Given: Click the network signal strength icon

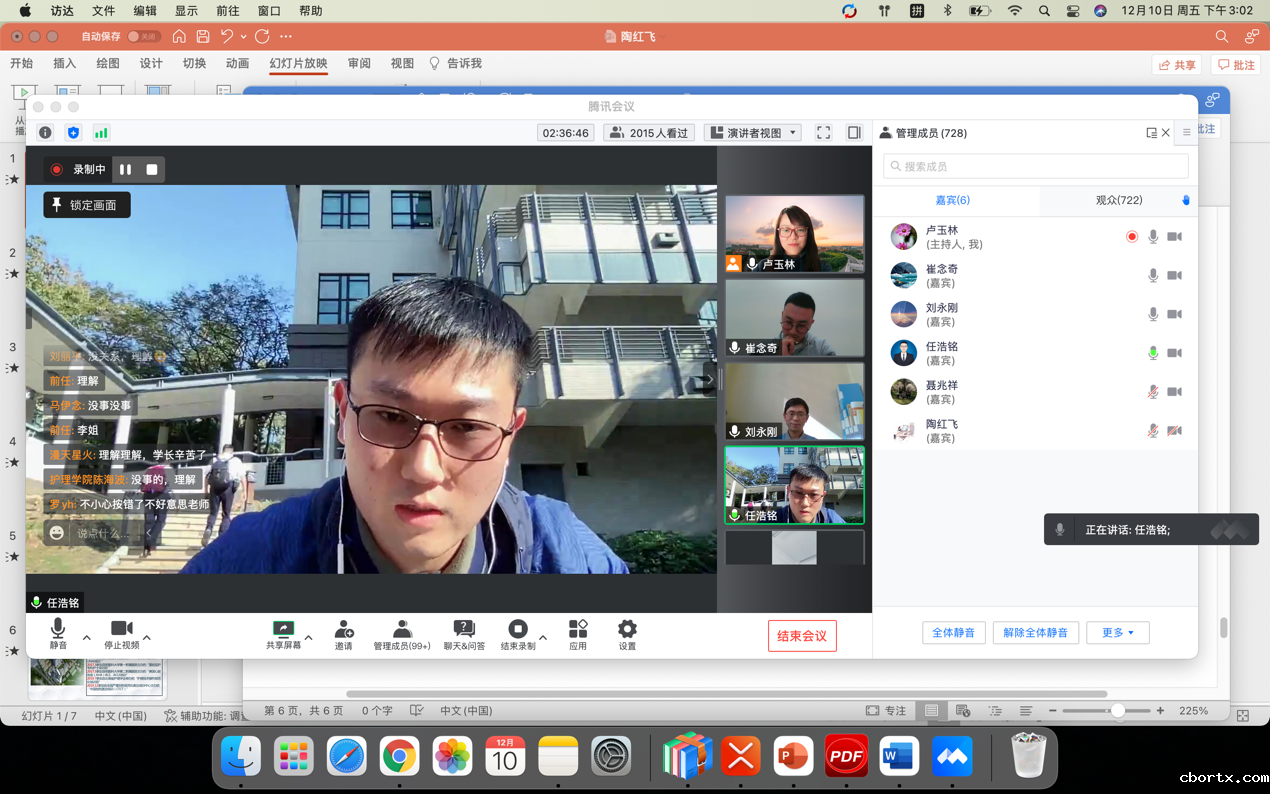Looking at the screenshot, I should [x=101, y=133].
